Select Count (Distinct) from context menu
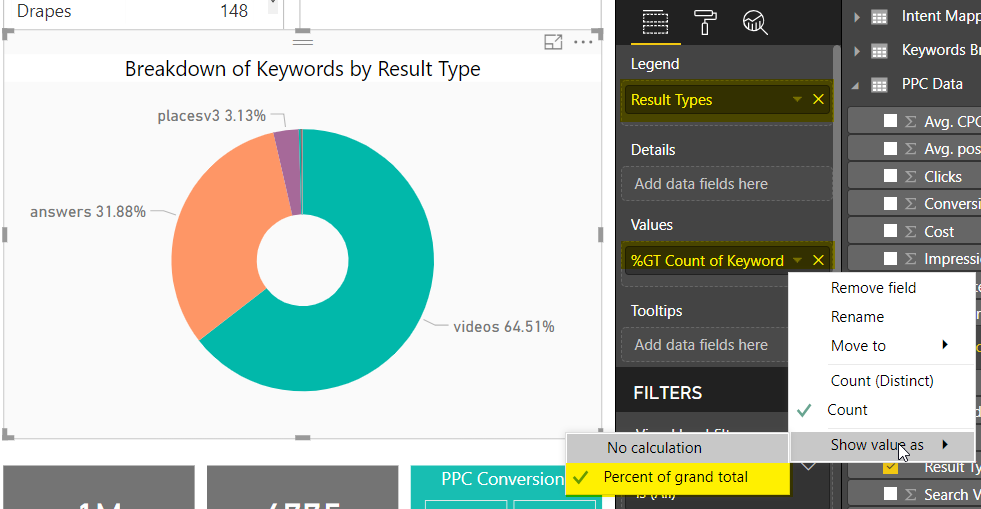Screen dimensions: 981x509 [x=882, y=380]
